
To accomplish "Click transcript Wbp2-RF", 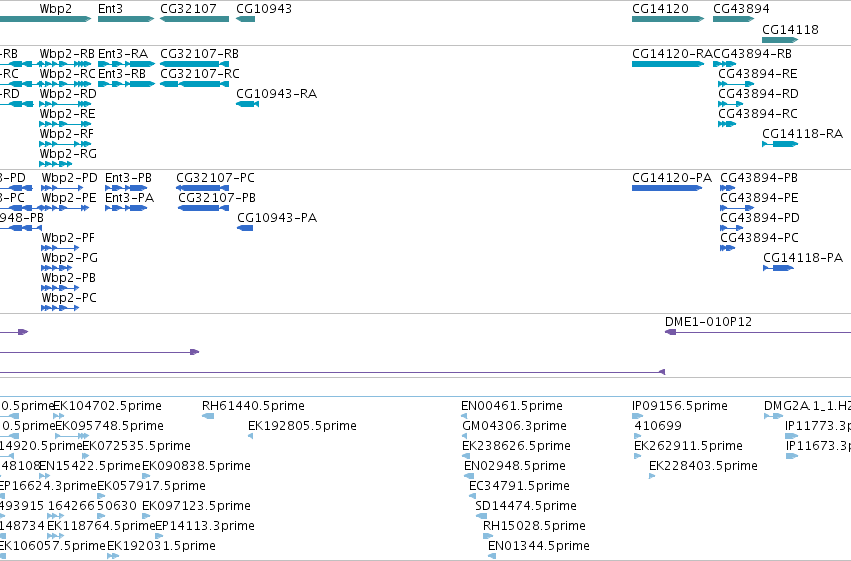I will pos(65,144).
